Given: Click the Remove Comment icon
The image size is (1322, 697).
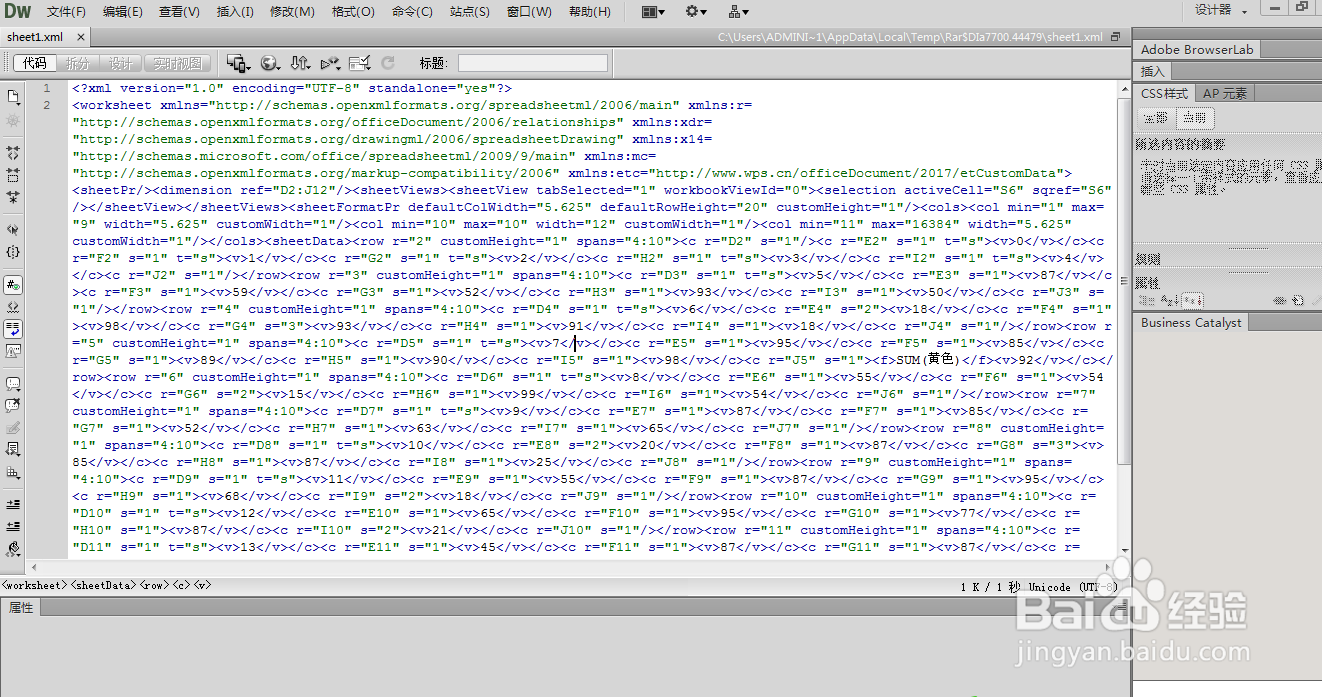Looking at the screenshot, I should click(x=13, y=405).
